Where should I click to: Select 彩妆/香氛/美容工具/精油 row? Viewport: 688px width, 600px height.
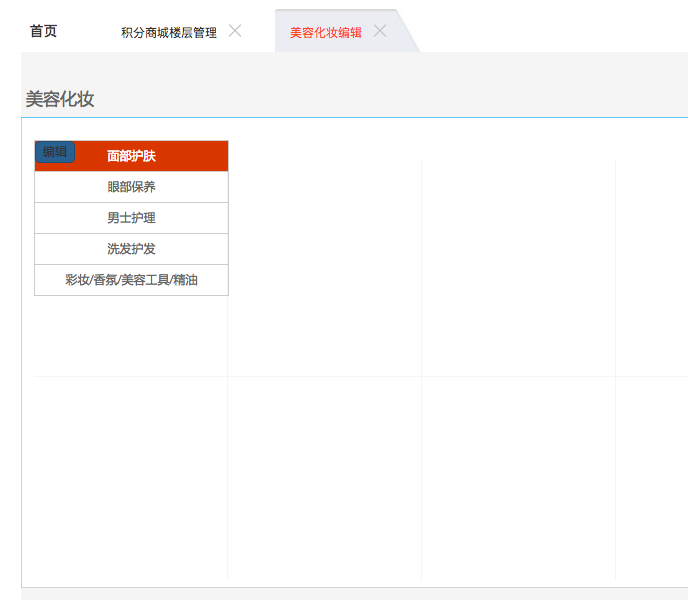click(131, 280)
